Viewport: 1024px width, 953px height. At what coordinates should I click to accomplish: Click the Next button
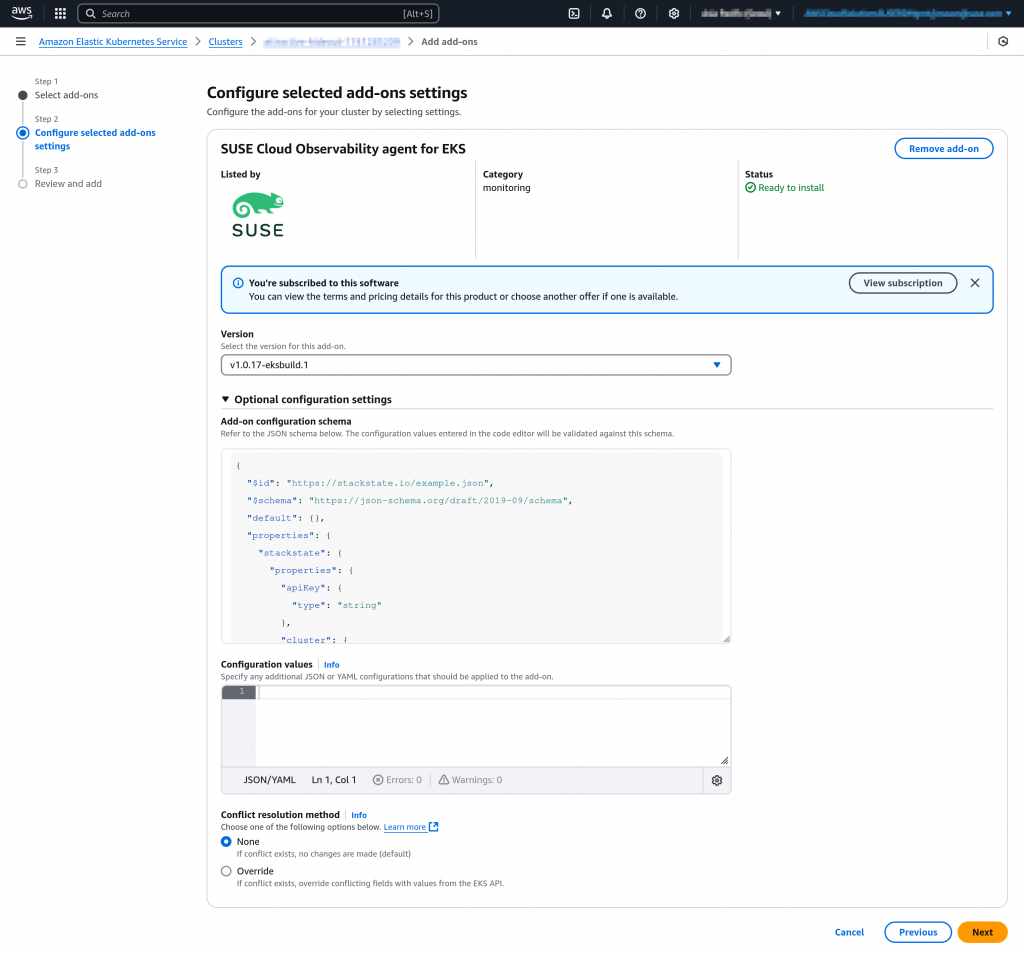(982, 932)
